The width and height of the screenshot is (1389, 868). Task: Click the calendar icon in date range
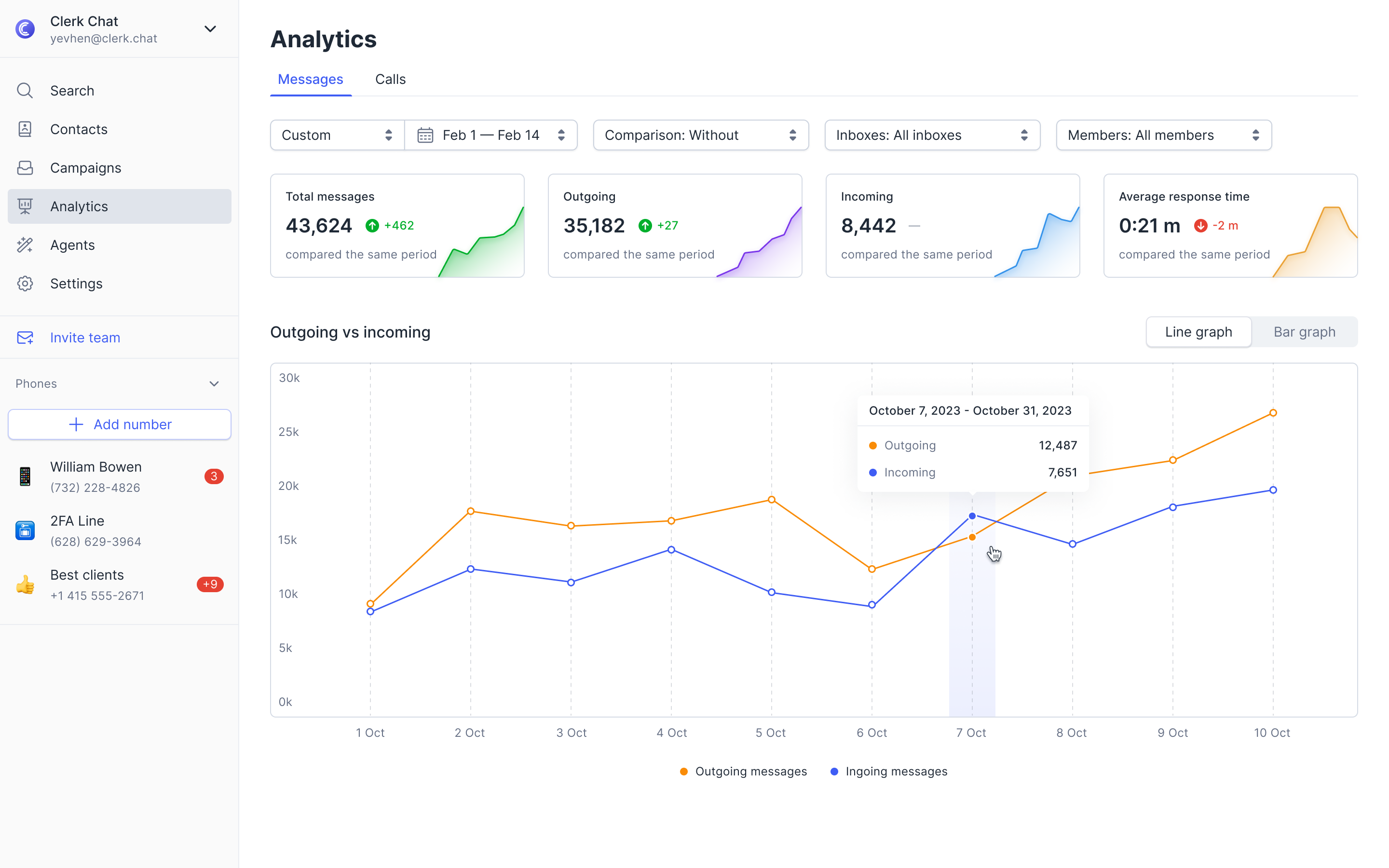pos(425,136)
